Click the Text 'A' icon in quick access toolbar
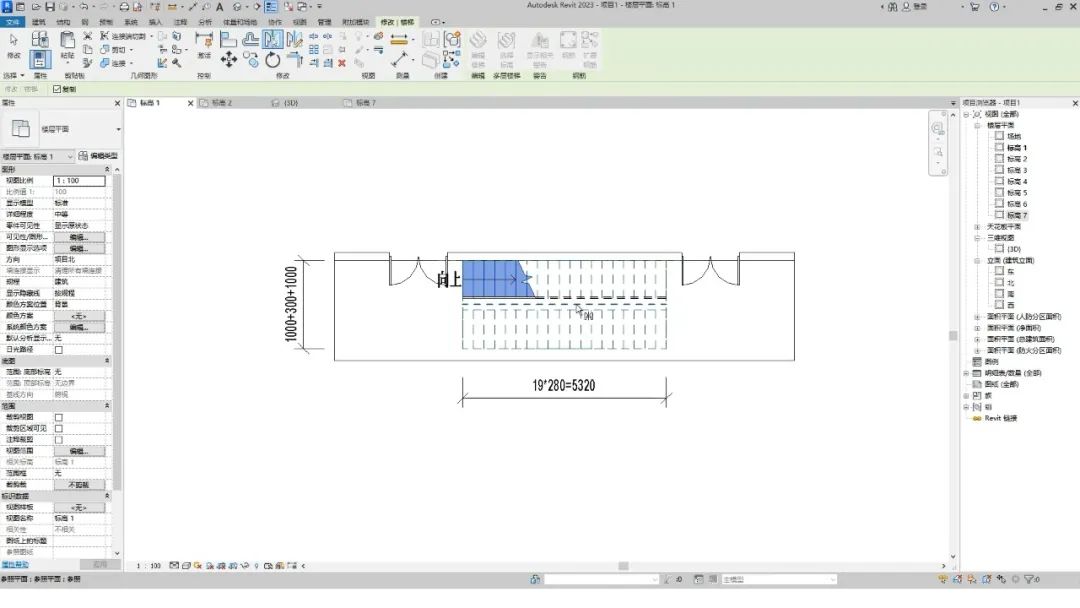This screenshot has width=1080, height=608. click(x=220, y=7)
